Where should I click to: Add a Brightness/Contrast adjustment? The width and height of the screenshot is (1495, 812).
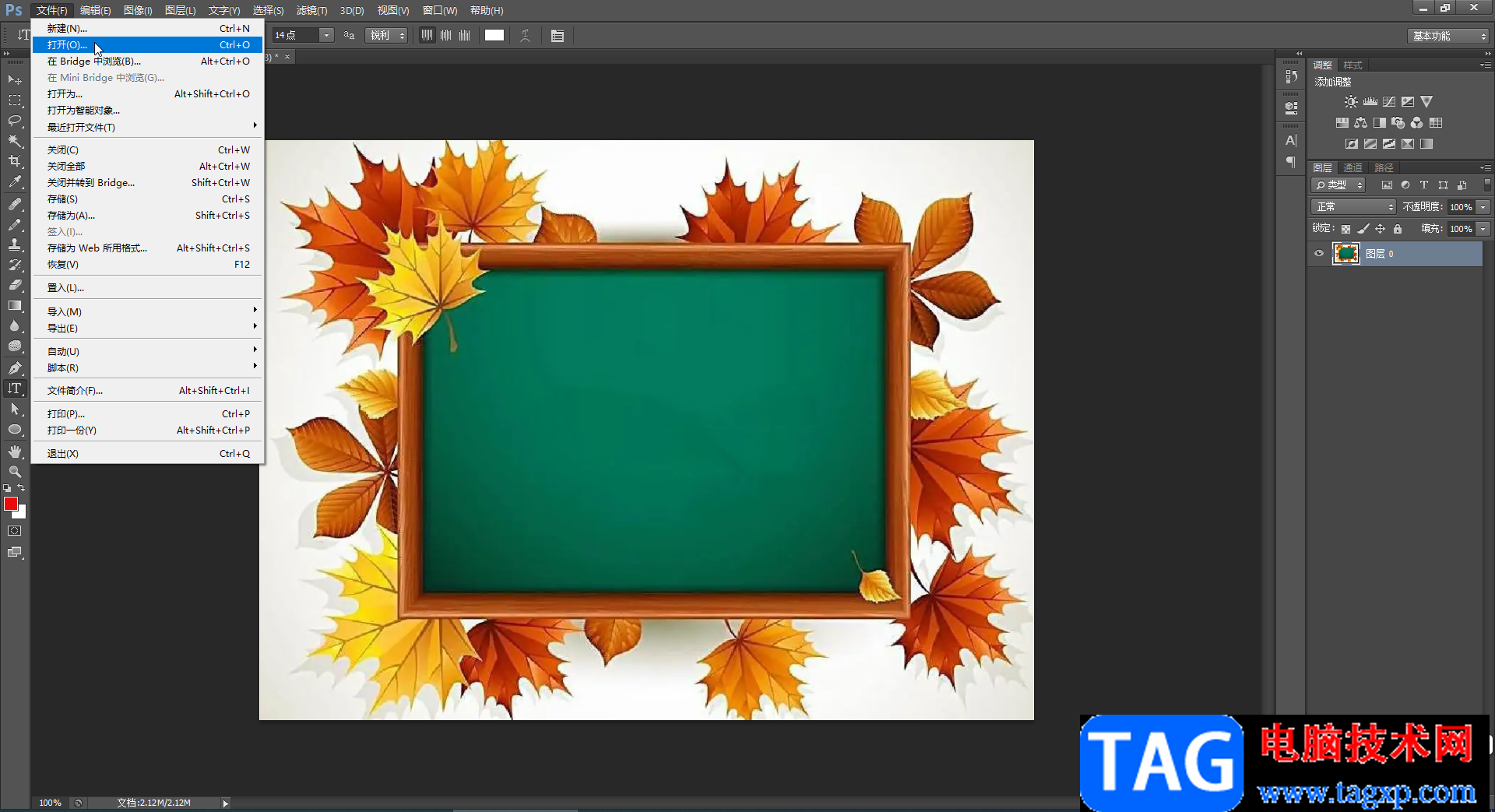(x=1351, y=102)
